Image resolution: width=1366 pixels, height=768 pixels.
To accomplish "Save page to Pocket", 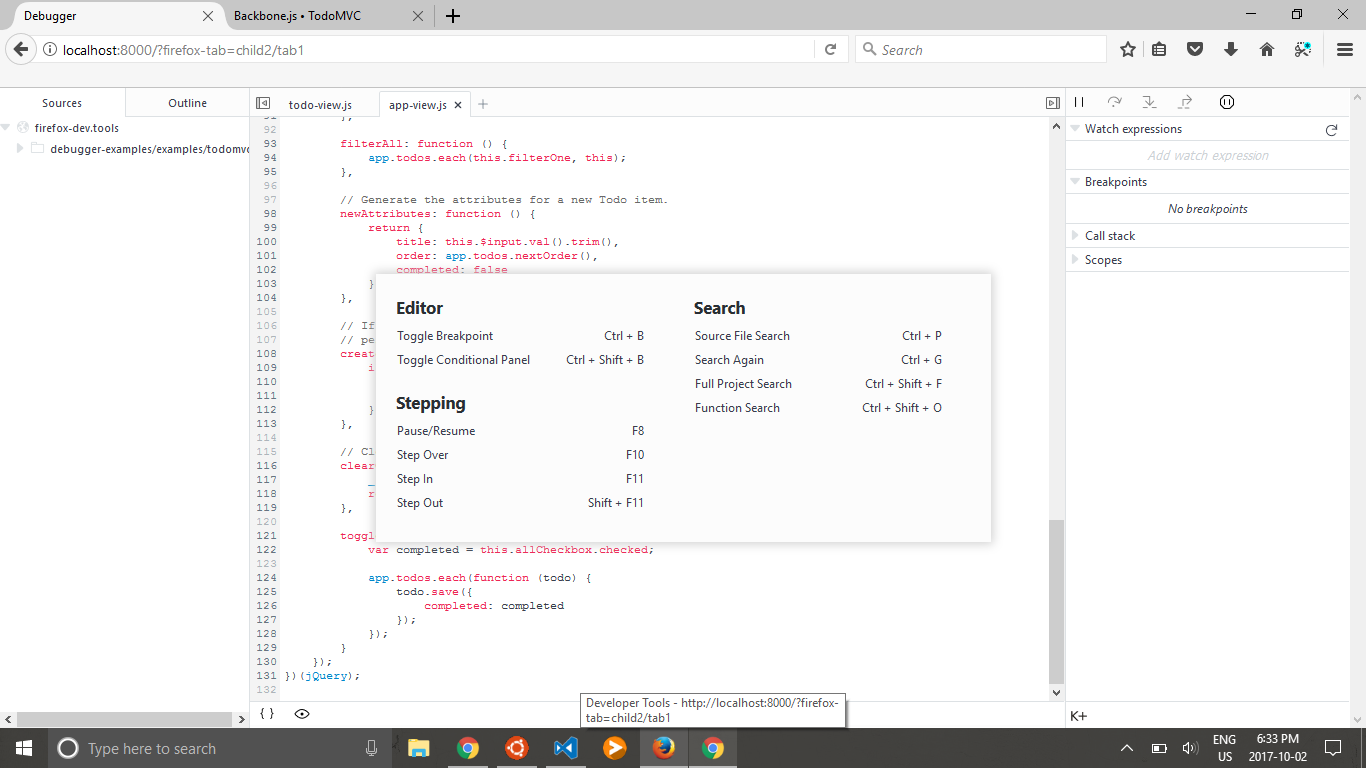I will [x=1195, y=49].
